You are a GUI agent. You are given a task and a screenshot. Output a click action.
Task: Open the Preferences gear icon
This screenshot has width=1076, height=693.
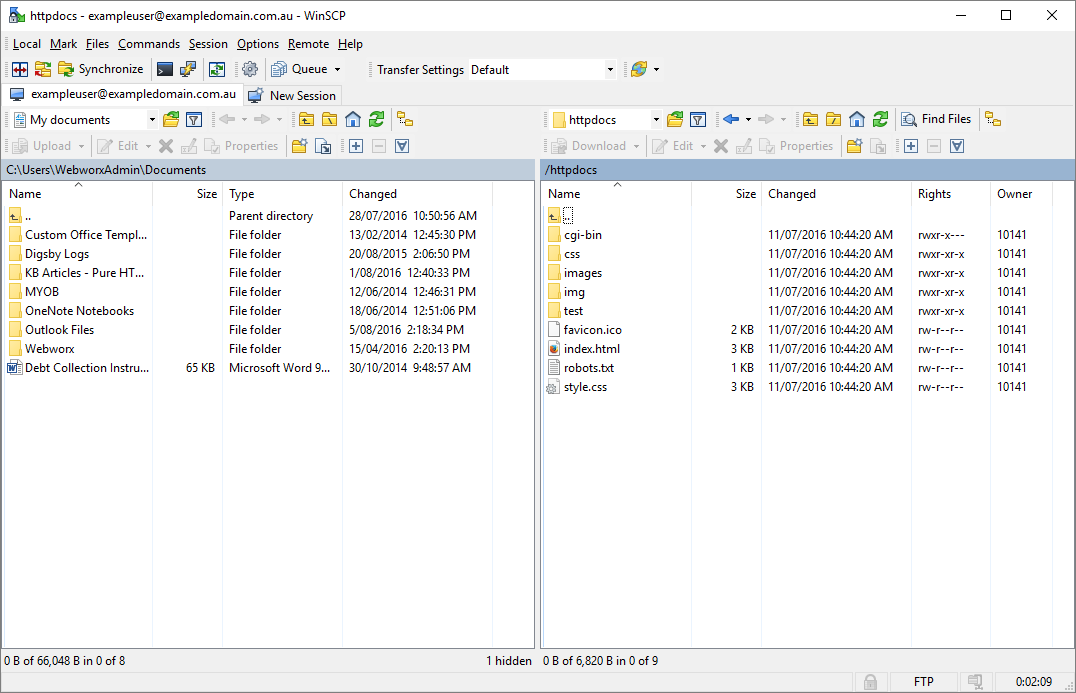(x=249, y=69)
